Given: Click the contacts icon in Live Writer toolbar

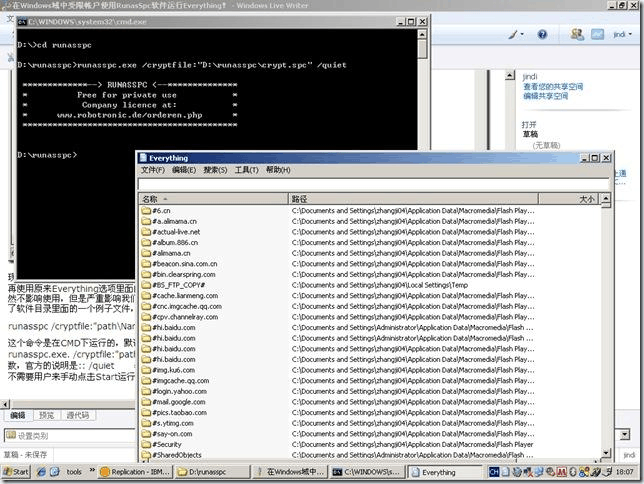Looking at the screenshot, I should coord(577,35).
